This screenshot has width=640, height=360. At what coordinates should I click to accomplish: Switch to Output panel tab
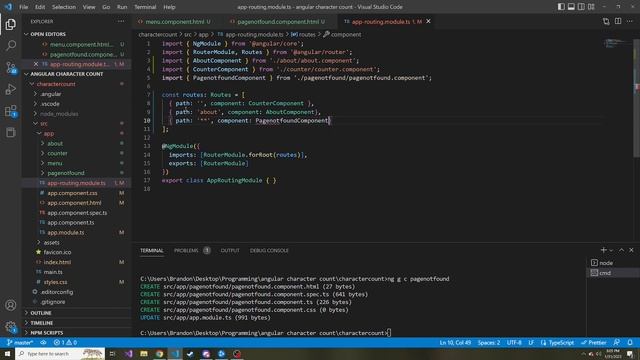pos(230,250)
